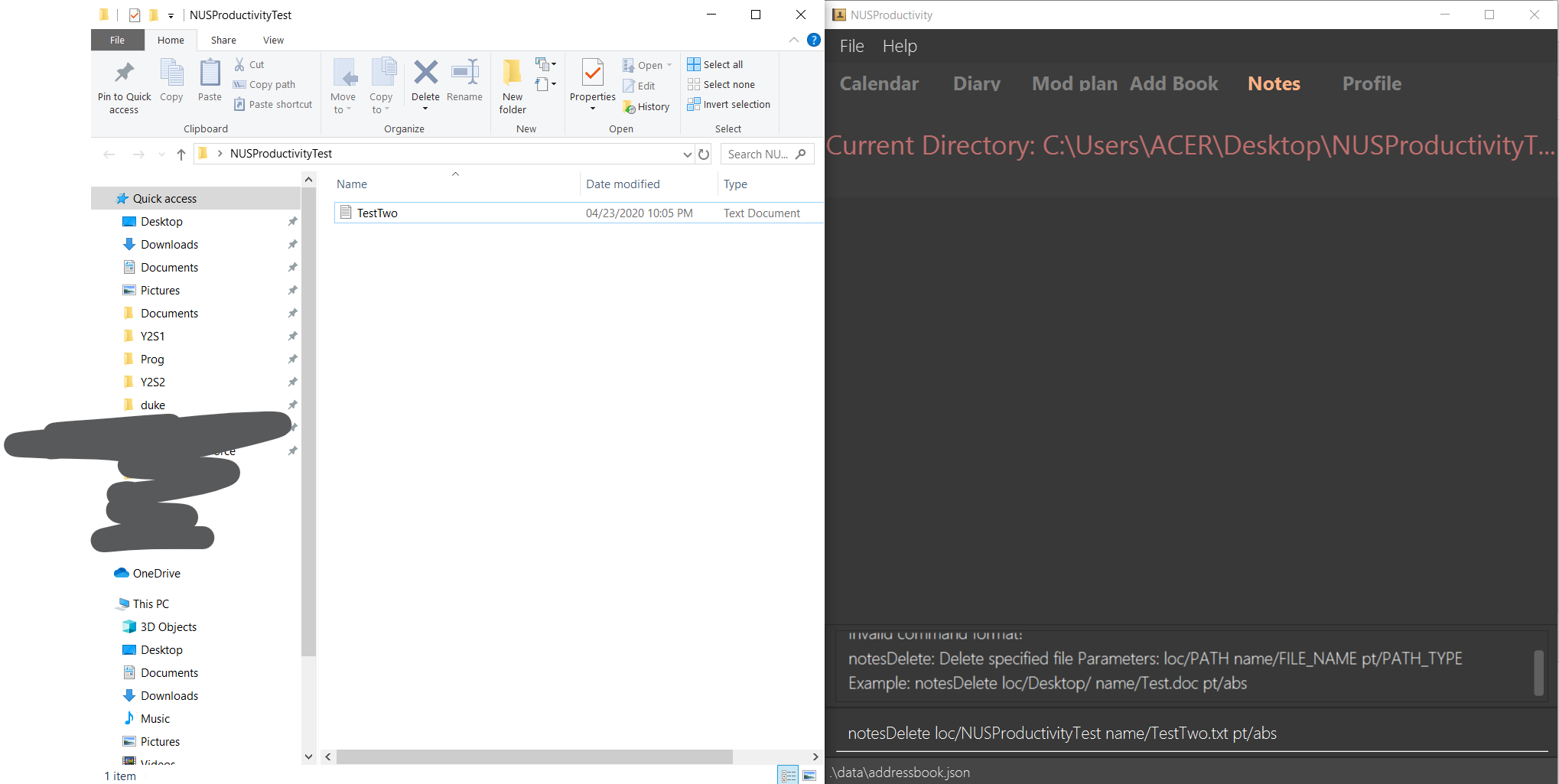
Task: Open address bar history dropdown
Action: point(687,155)
